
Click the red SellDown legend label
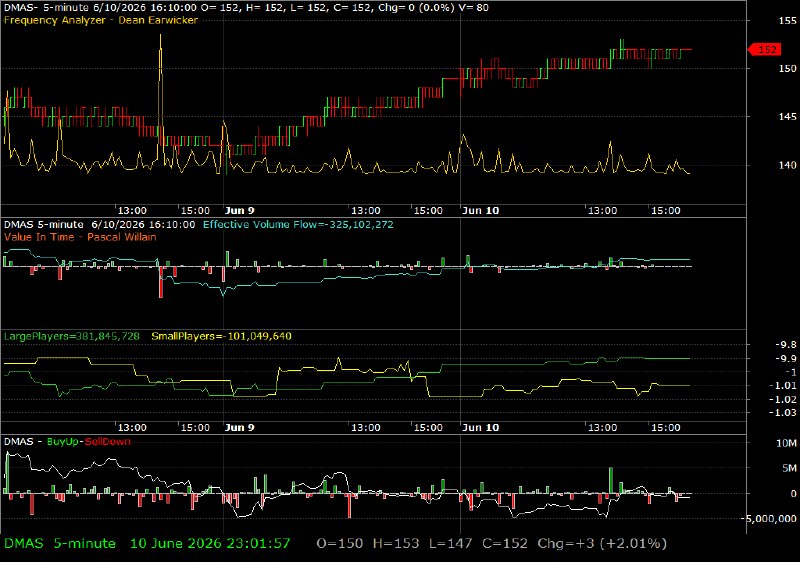[x=107, y=442]
